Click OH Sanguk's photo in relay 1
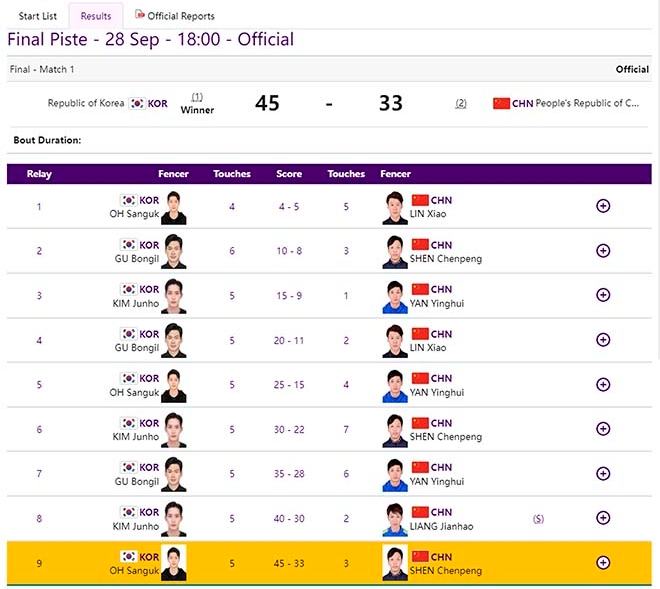 pyautogui.click(x=174, y=207)
